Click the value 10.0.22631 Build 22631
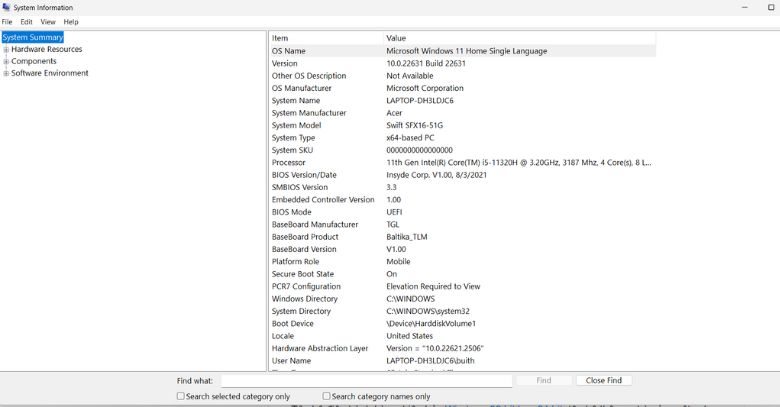Viewport: 780px width, 407px height. coord(426,63)
